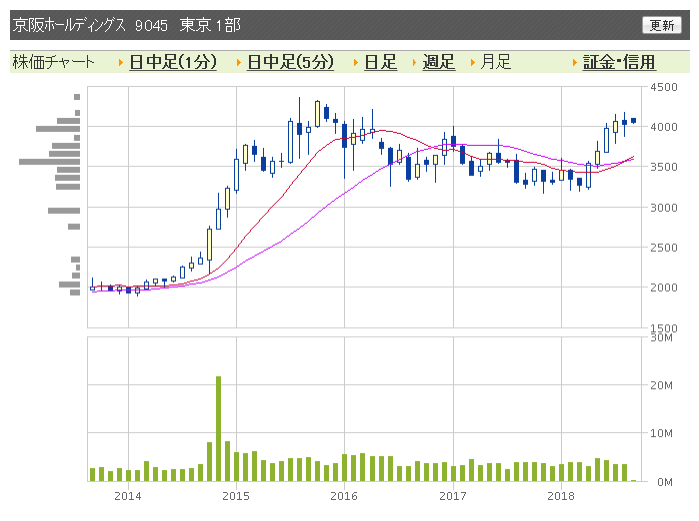Open the 日中足(1分) intraday chart link
699x521 pixels.
173,62
